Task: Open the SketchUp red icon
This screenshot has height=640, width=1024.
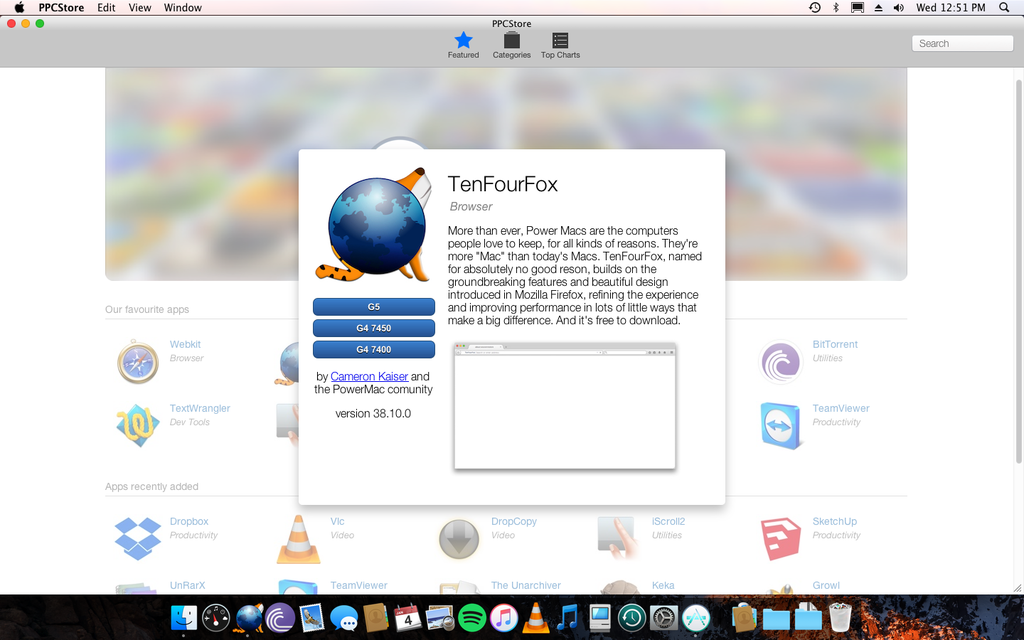Action: (780, 538)
